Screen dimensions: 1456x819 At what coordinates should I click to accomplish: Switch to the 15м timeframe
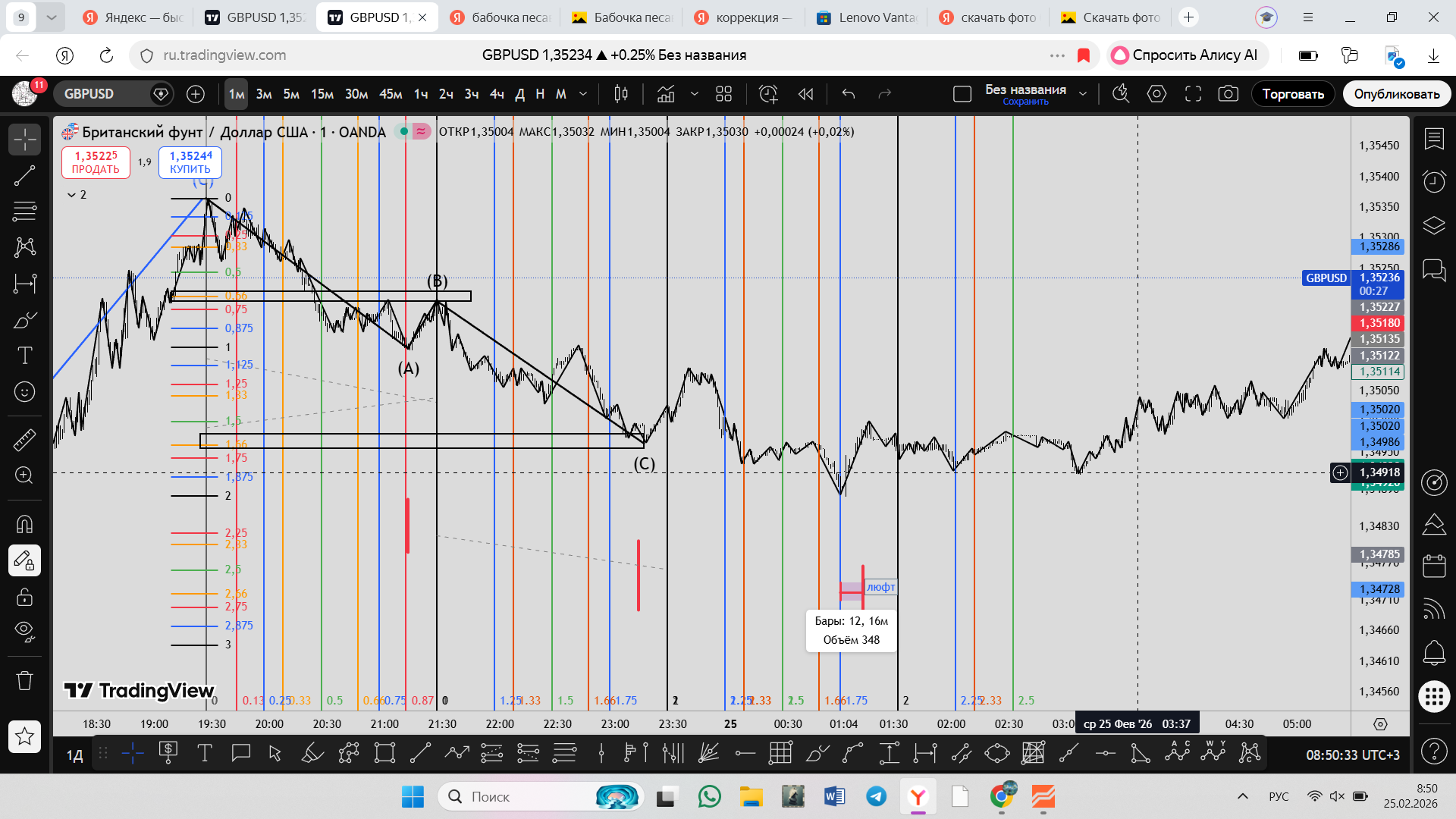click(322, 94)
